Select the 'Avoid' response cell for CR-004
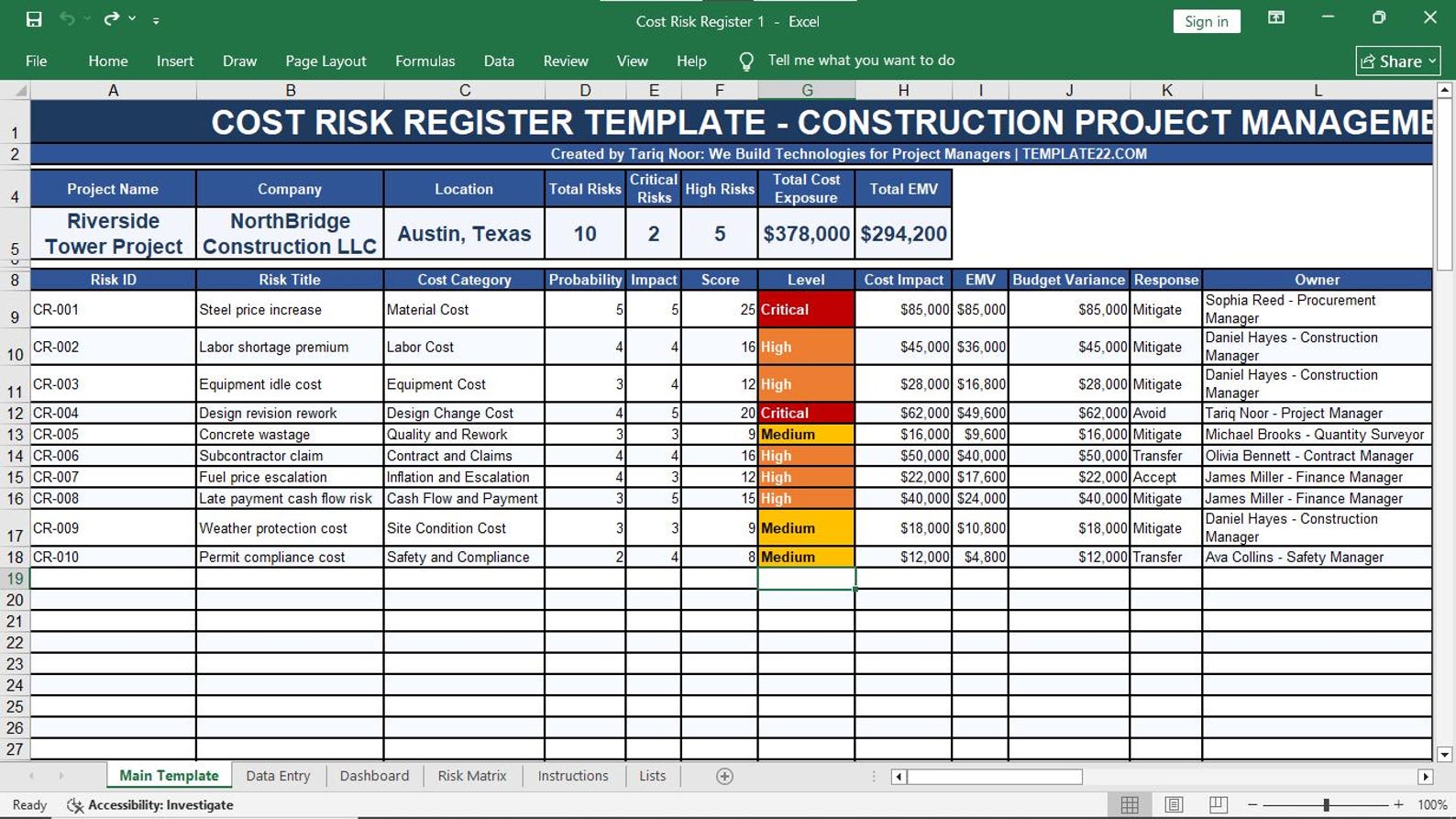 coord(1166,414)
